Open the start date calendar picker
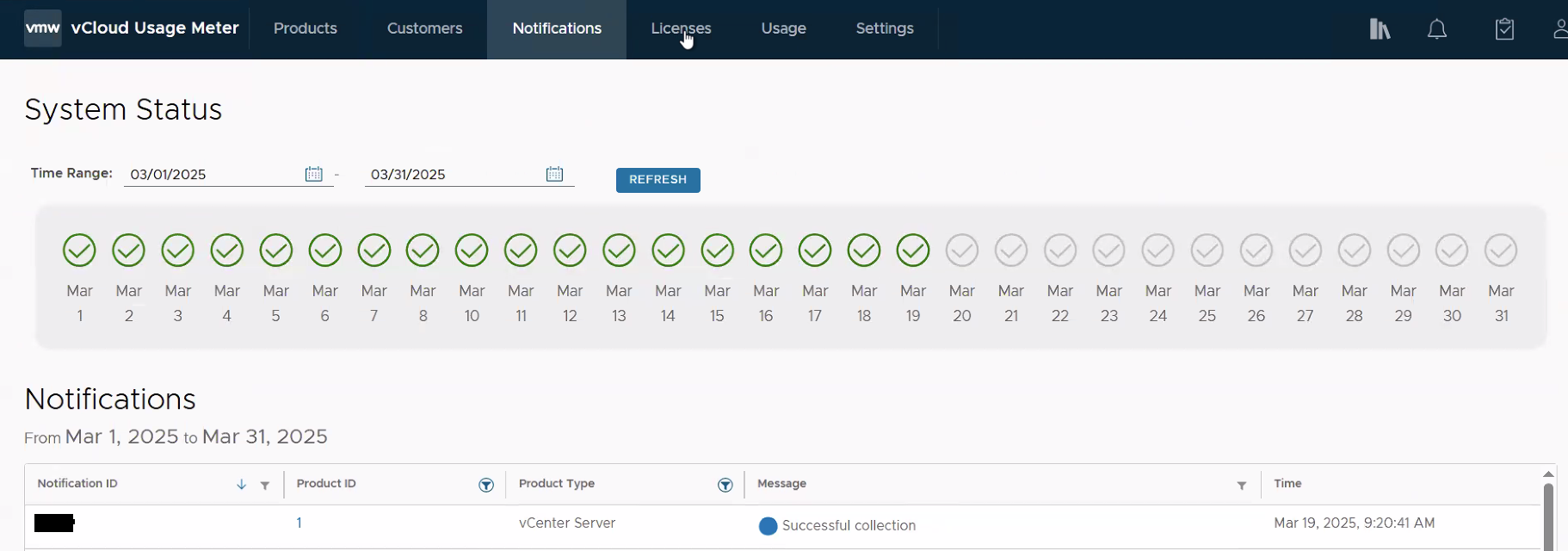 click(313, 174)
